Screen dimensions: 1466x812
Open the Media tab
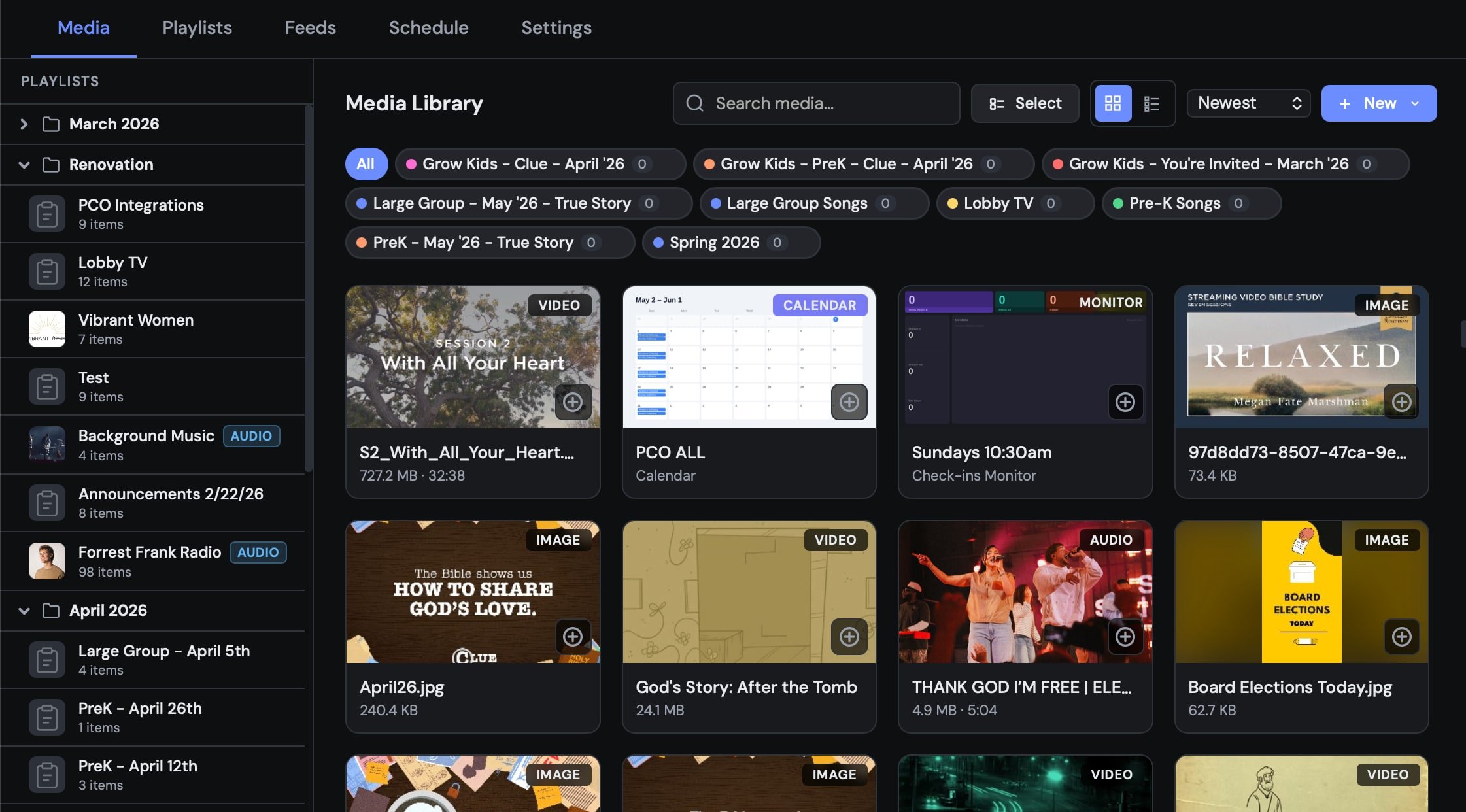[x=84, y=27]
